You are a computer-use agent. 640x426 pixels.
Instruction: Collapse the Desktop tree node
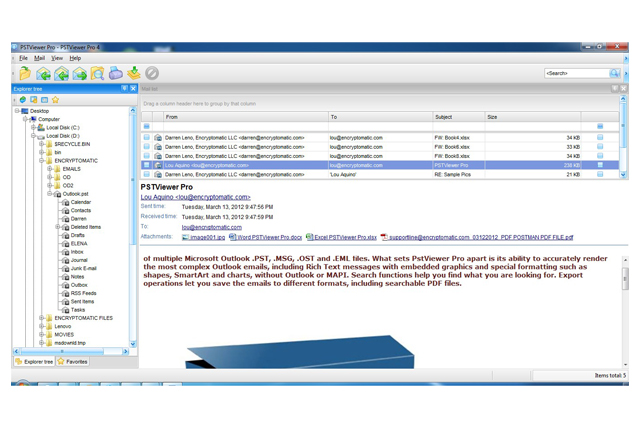click(17, 111)
